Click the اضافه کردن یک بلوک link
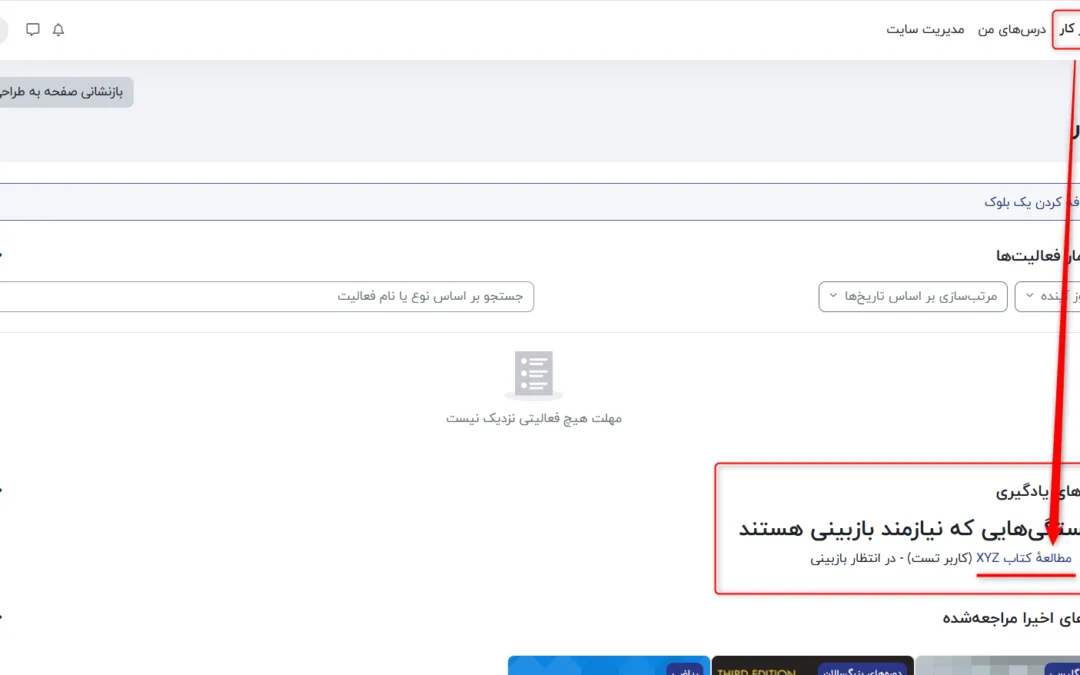This screenshot has width=1080, height=675. pyautogui.click(x=1030, y=202)
